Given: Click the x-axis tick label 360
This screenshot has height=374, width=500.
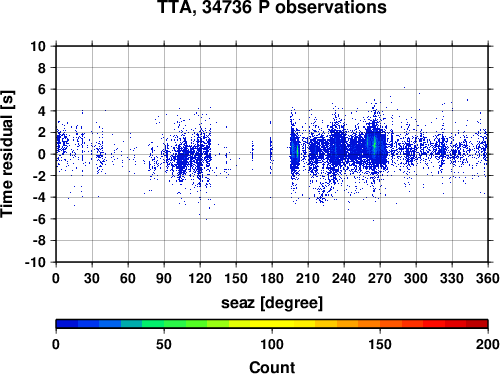Looking at the screenshot, I should tap(488, 278).
